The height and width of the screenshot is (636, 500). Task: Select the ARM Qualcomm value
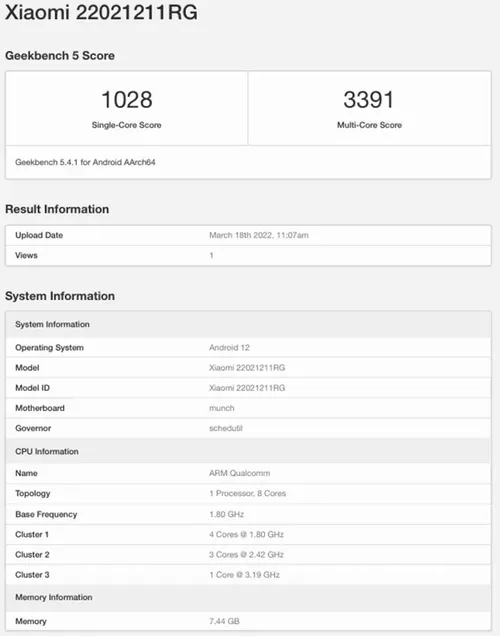pyautogui.click(x=239, y=473)
